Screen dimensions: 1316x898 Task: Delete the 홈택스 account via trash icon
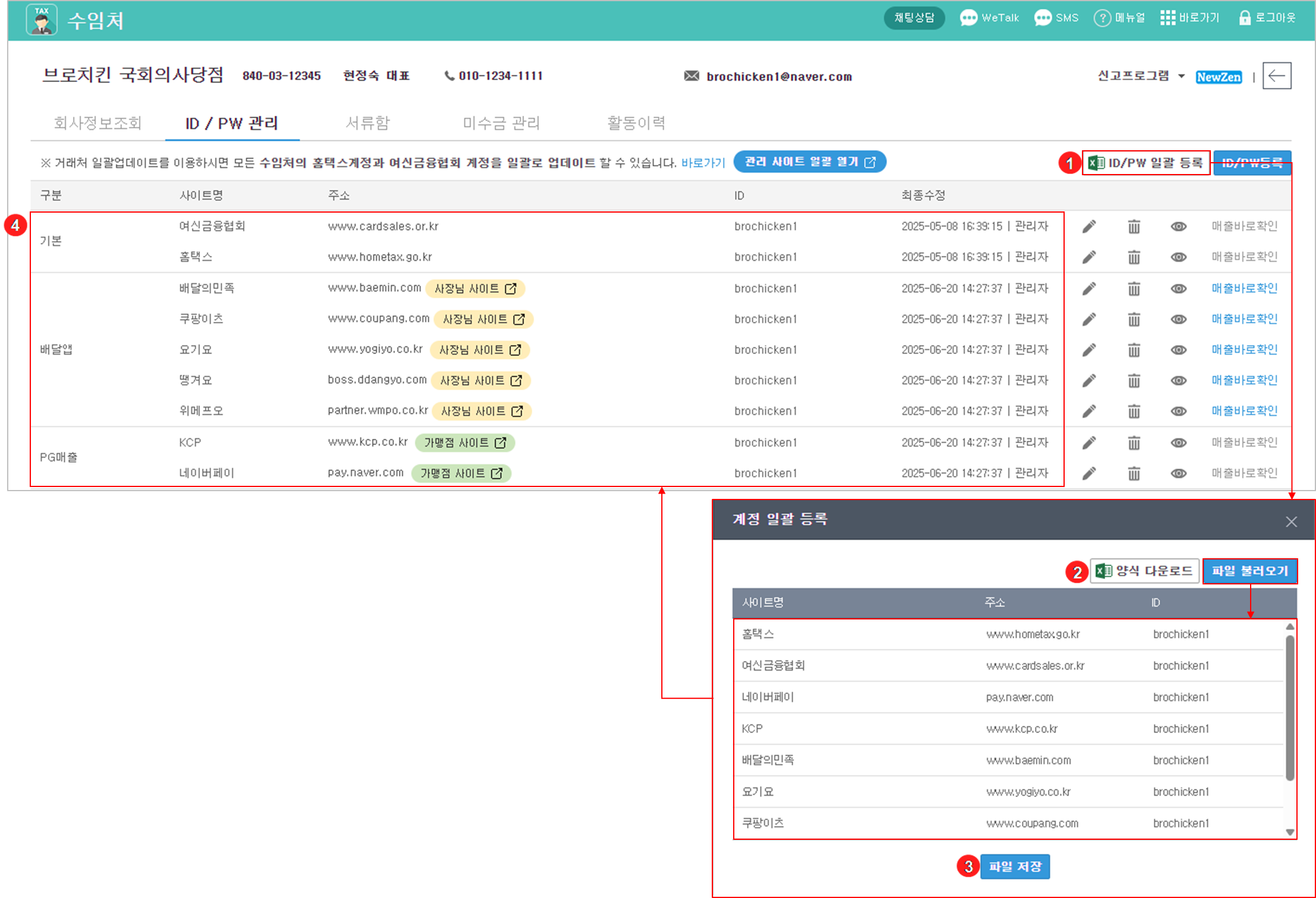[1134, 257]
